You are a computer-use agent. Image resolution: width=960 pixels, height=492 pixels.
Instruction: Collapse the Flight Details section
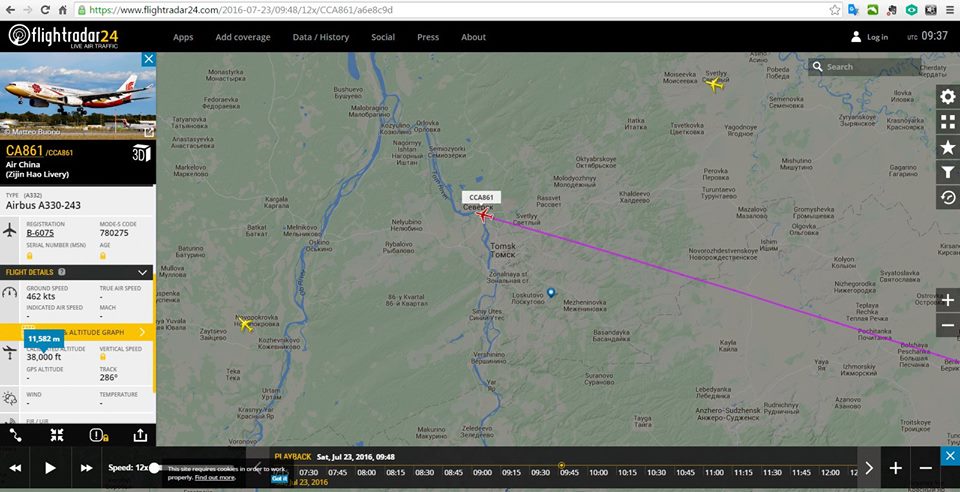[x=143, y=272]
